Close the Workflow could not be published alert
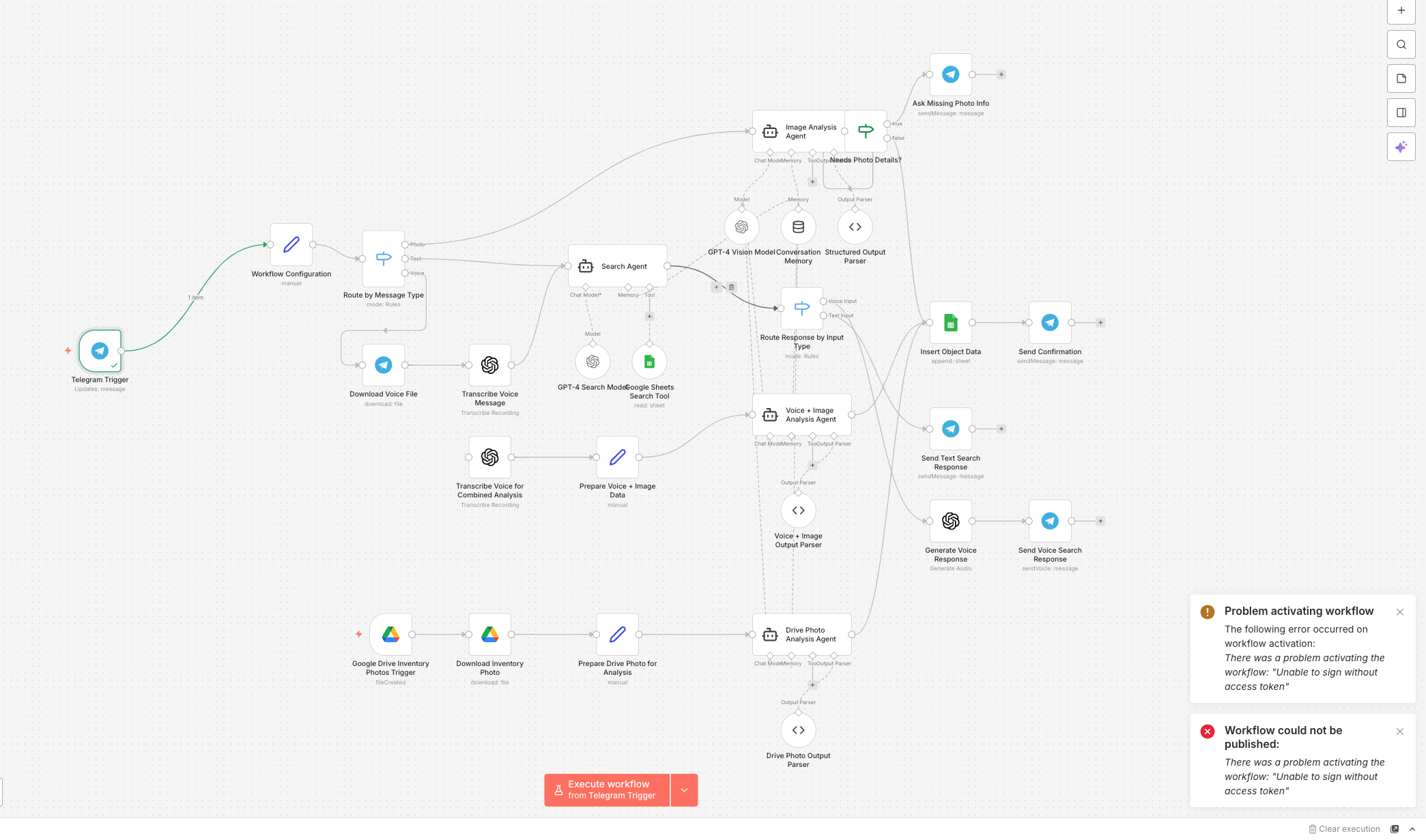The image size is (1426, 840). (1400, 732)
